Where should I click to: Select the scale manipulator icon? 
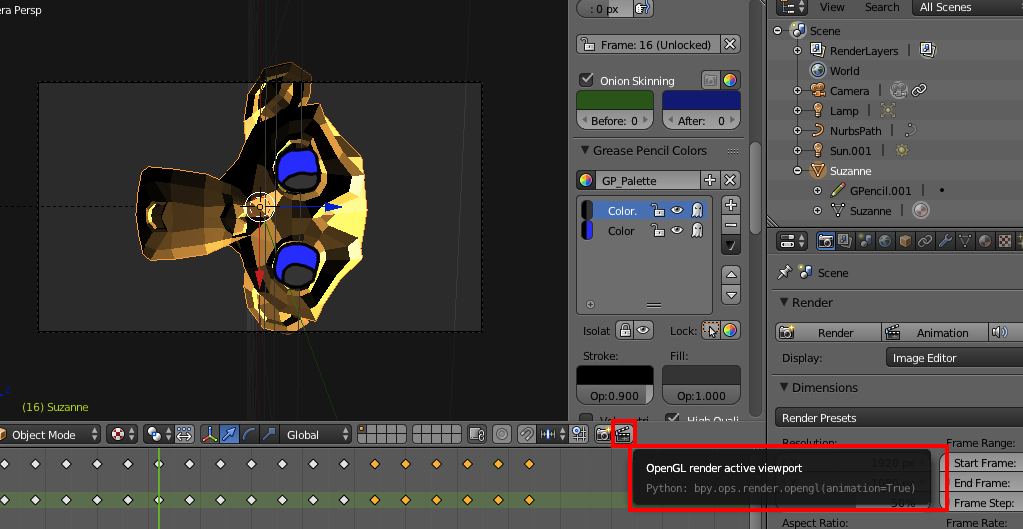[269, 434]
